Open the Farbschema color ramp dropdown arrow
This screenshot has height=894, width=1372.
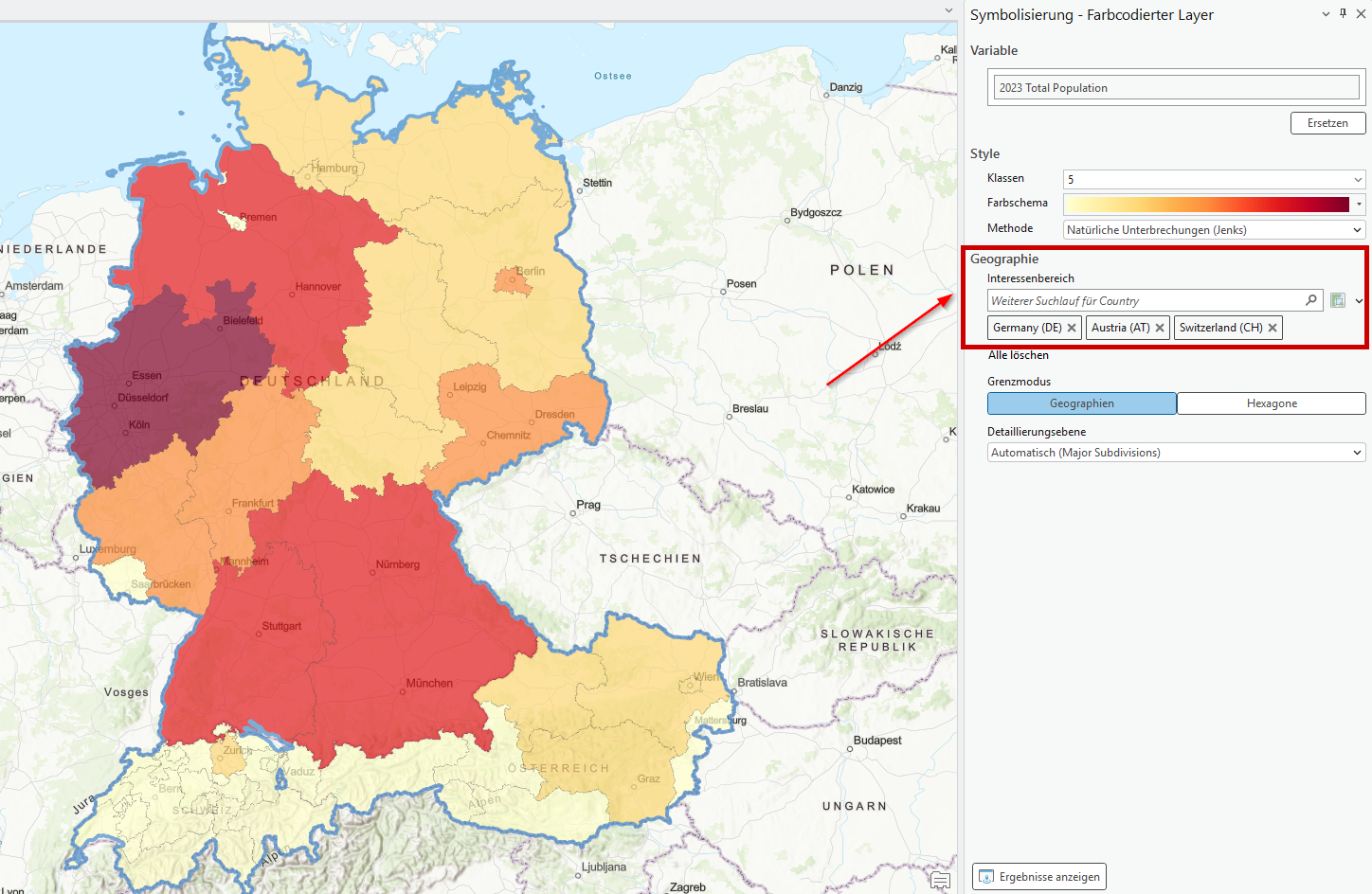(x=1359, y=204)
